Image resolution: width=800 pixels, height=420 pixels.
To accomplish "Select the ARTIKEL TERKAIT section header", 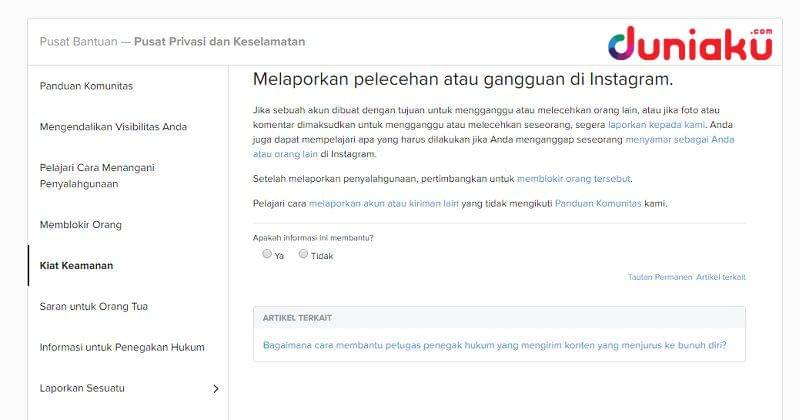I will [297, 317].
